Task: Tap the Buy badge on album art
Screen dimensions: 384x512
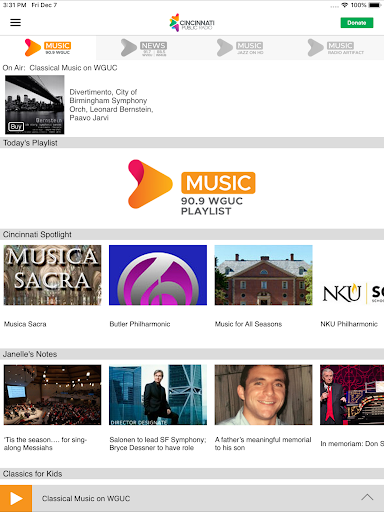Action: pyautogui.click(x=16, y=127)
